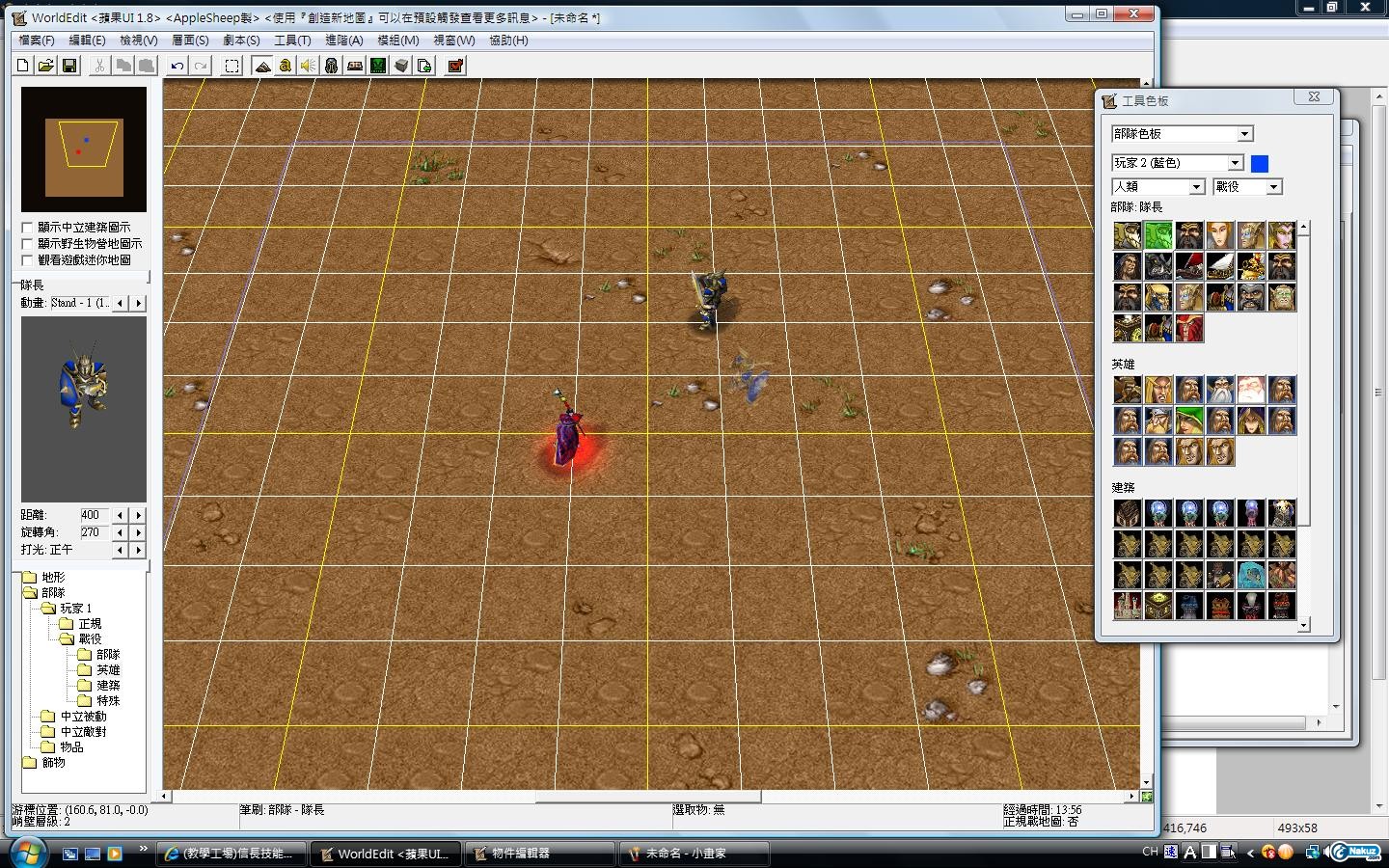Open the (教學工場) browser taskbar button
This screenshot has width=1389, height=868.
[231, 854]
